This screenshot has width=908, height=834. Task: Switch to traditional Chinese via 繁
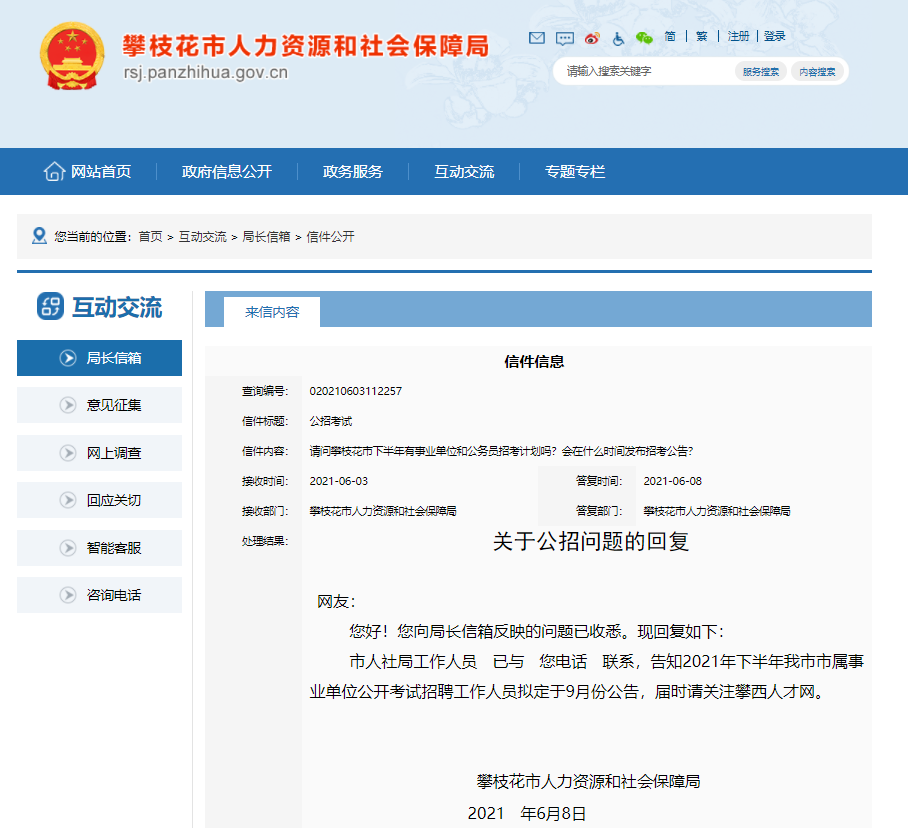(x=700, y=36)
